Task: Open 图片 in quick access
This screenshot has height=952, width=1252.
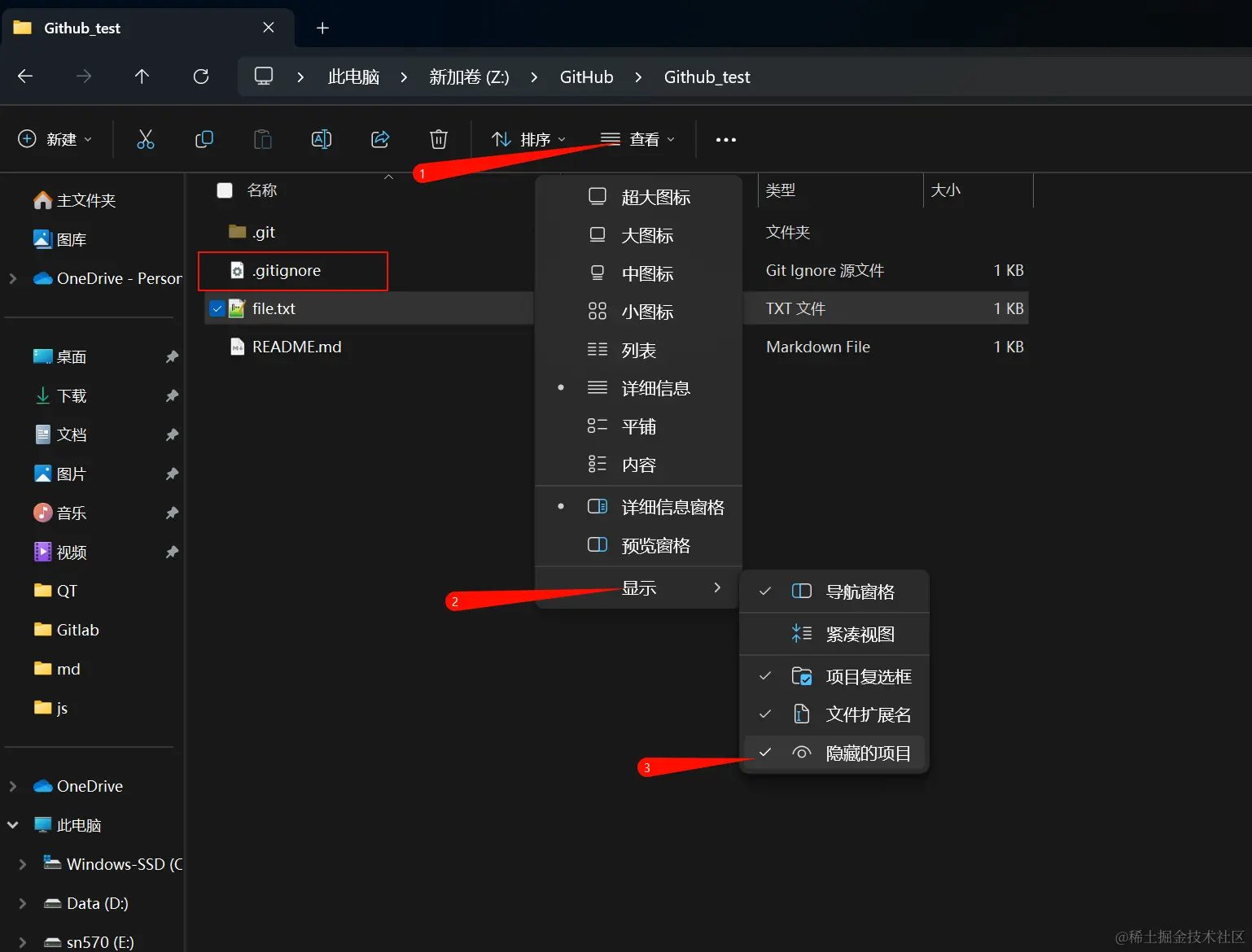Action: pos(60,474)
